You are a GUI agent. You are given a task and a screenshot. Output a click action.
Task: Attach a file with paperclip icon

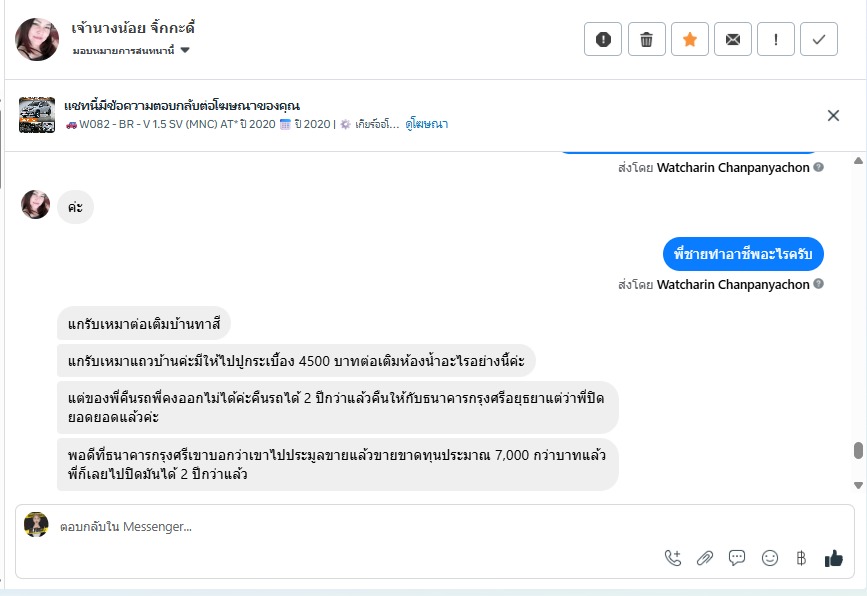pos(705,558)
